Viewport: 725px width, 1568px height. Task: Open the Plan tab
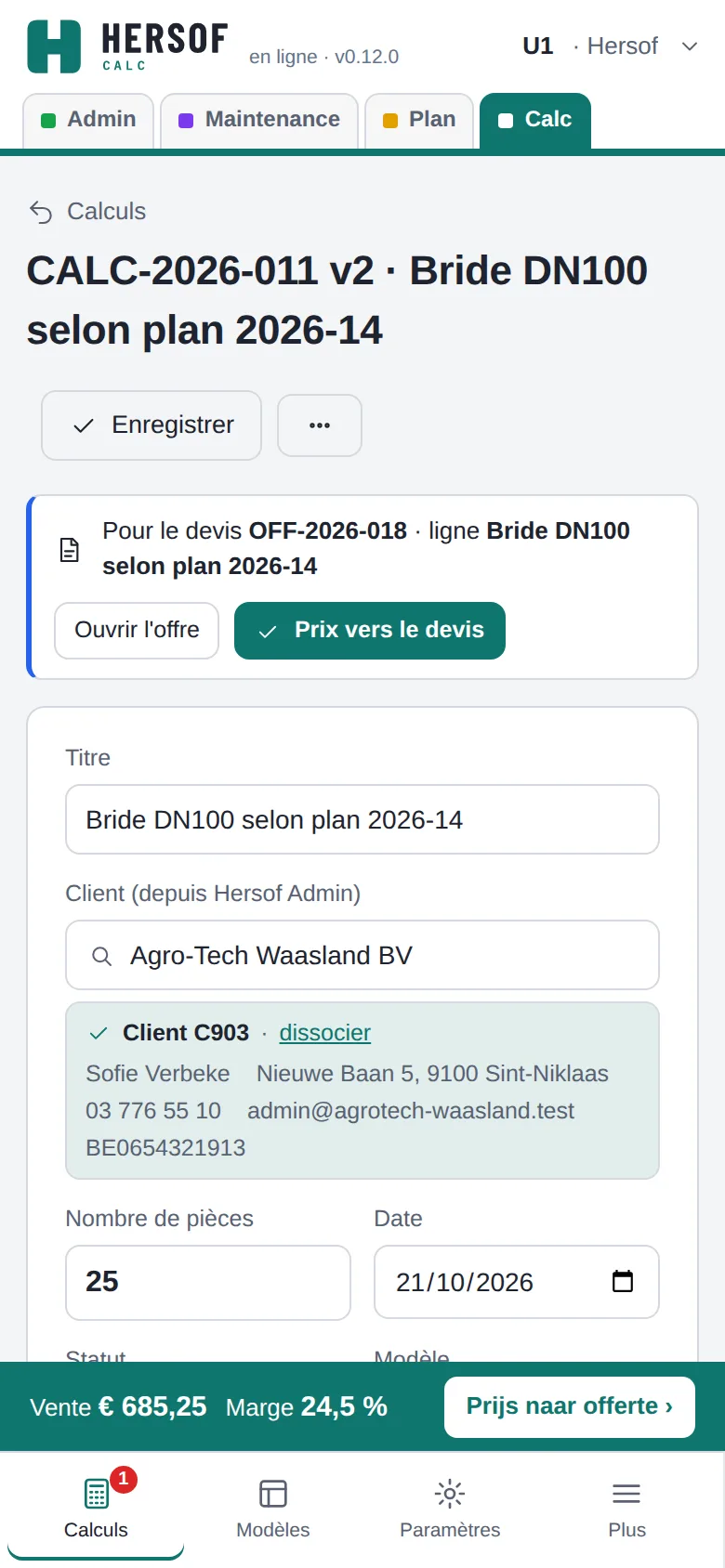tap(419, 120)
